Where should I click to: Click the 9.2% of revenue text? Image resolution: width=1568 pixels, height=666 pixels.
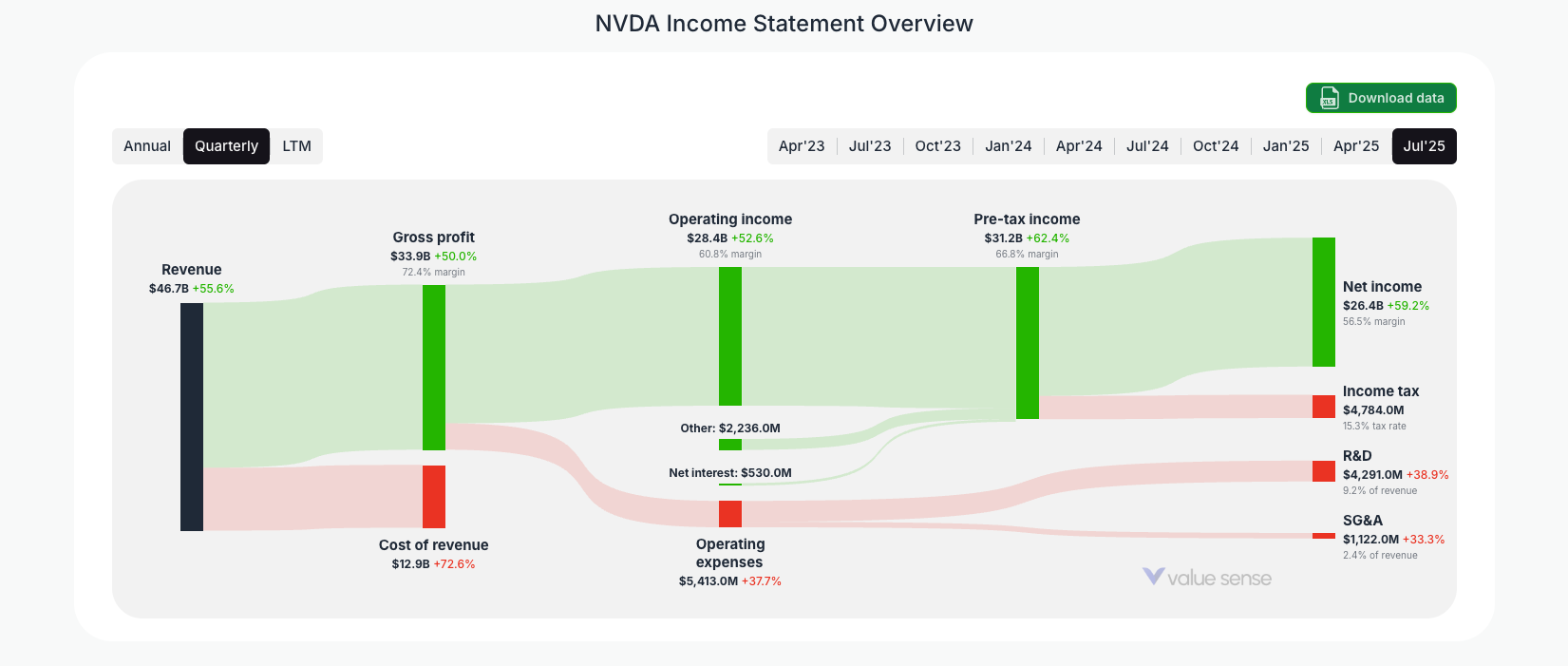[1380, 491]
